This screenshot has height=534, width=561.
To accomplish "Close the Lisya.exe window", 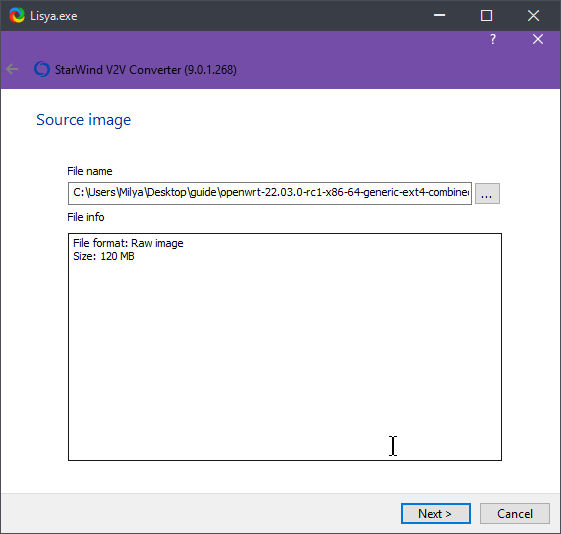I will [533, 15].
